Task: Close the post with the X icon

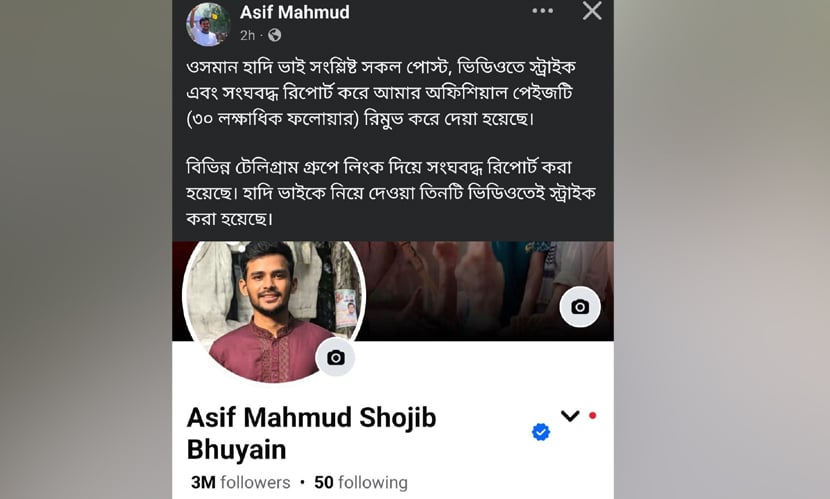Action: pos(592,11)
